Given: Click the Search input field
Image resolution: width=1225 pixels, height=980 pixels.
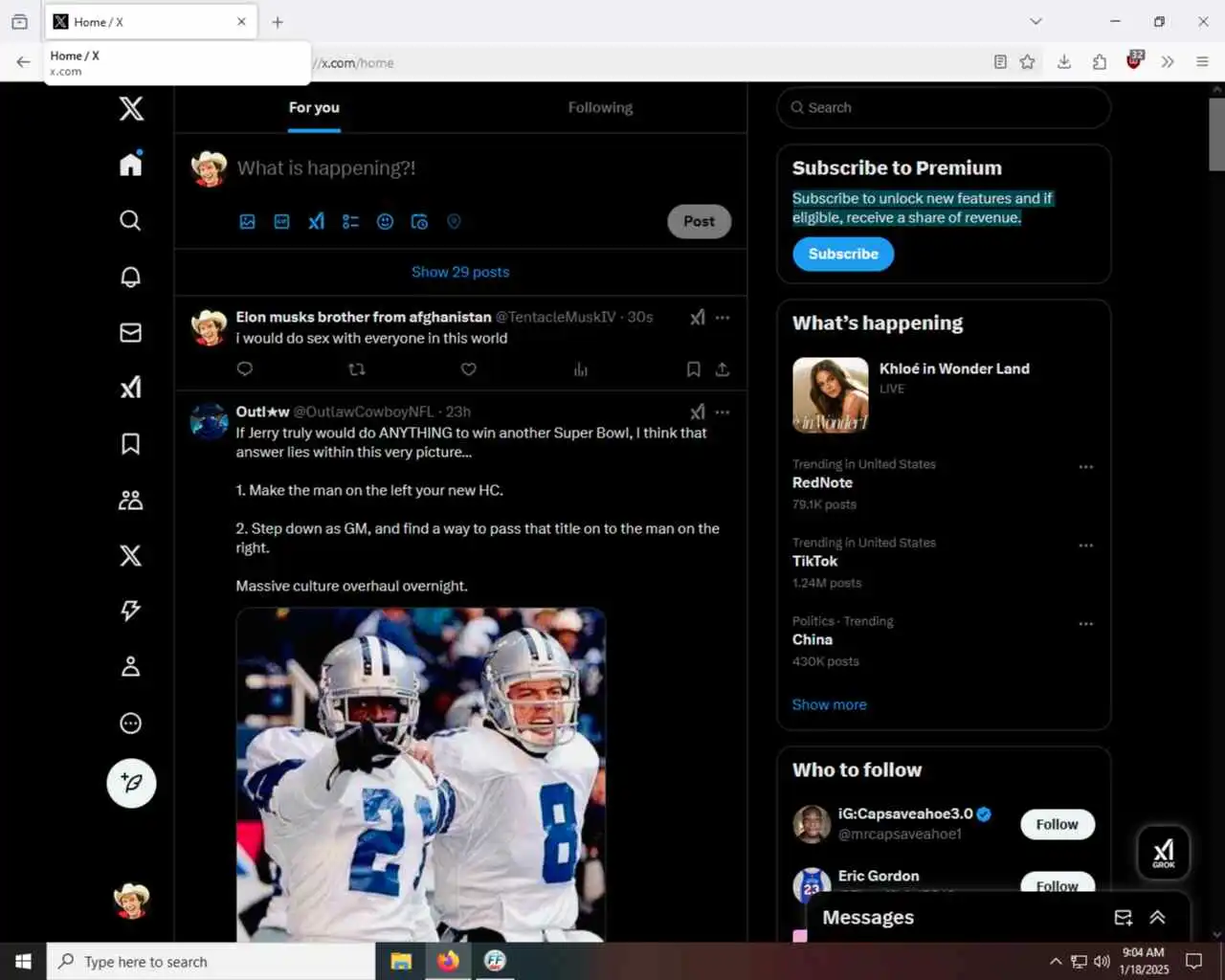Looking at the screenshot, I should (x=944, y=108).
